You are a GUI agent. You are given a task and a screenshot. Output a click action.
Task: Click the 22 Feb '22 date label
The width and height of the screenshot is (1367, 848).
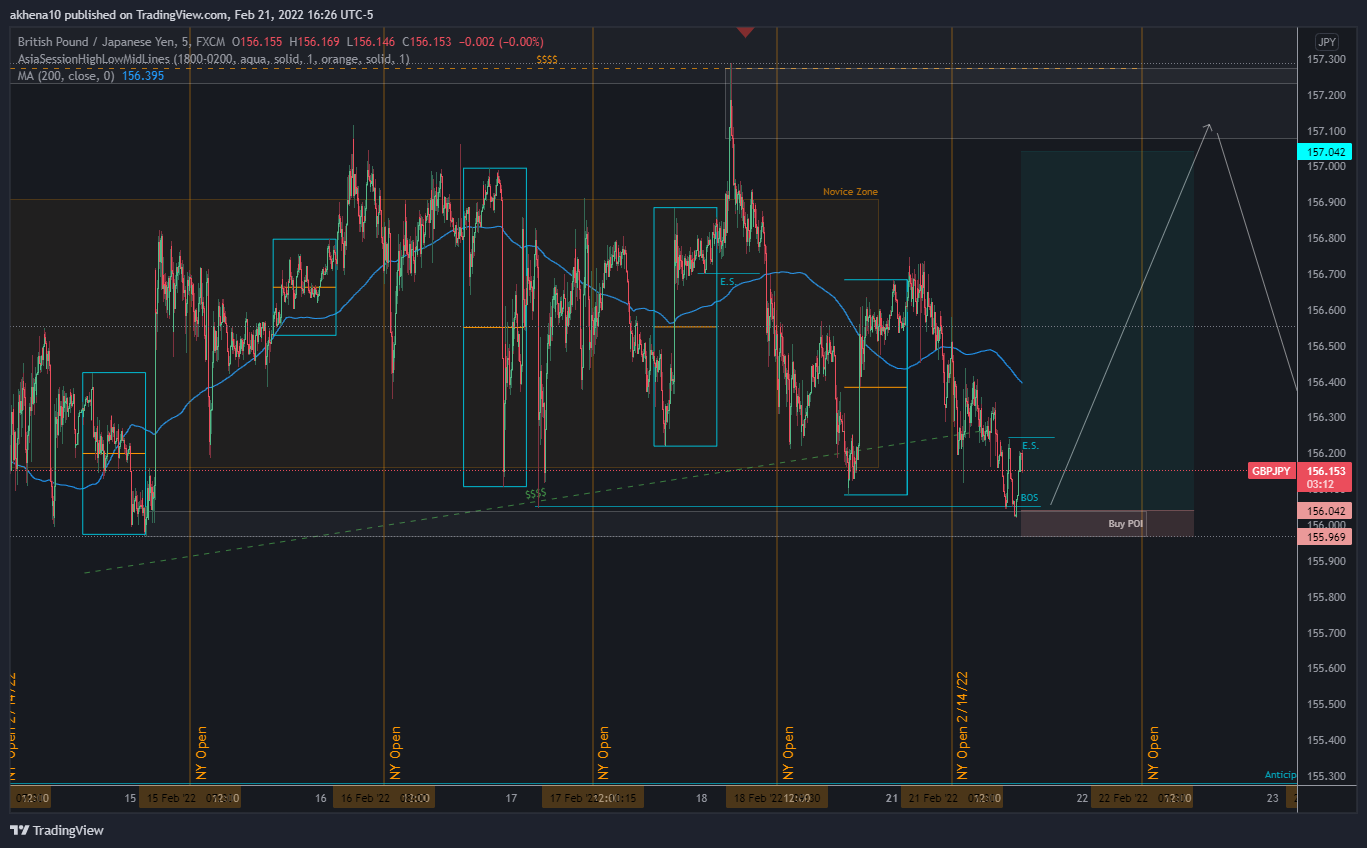pos(1122,799)
